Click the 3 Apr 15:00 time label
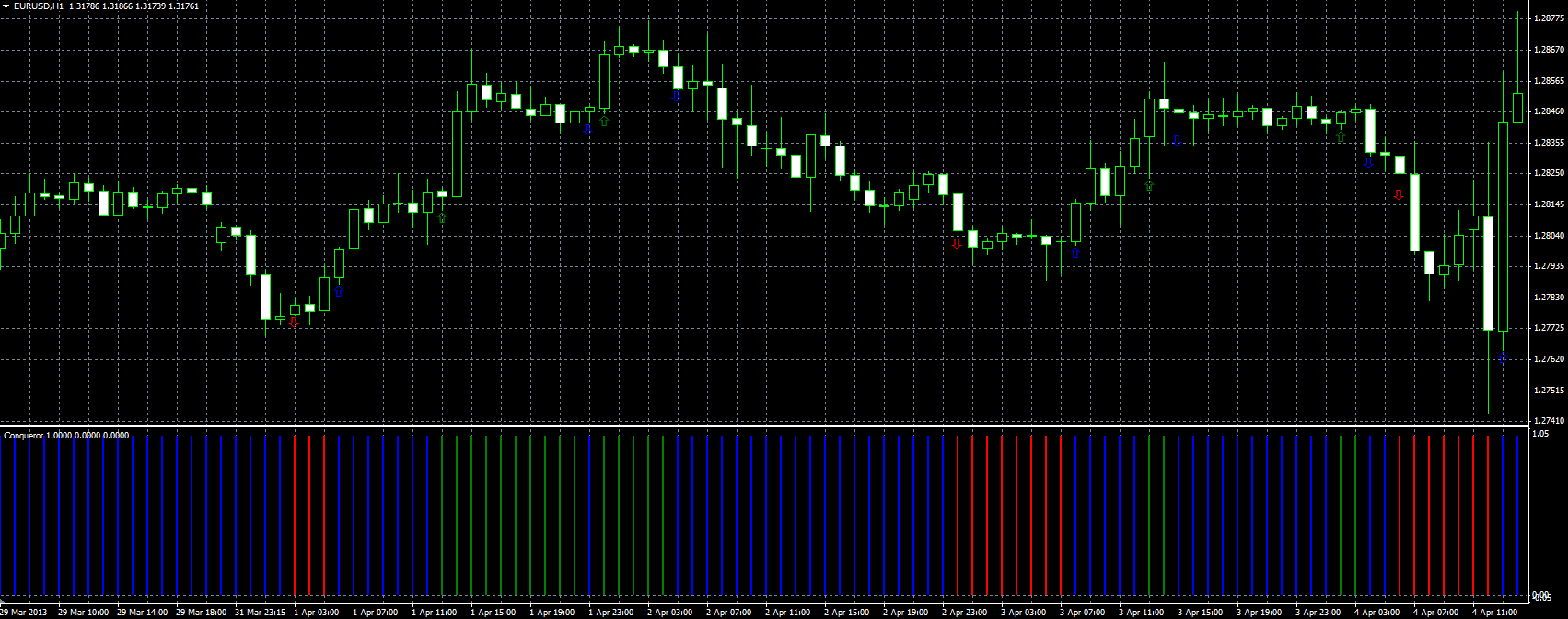The height and width of the screenshot is (619, 1568). click(x=1201, y=612)
